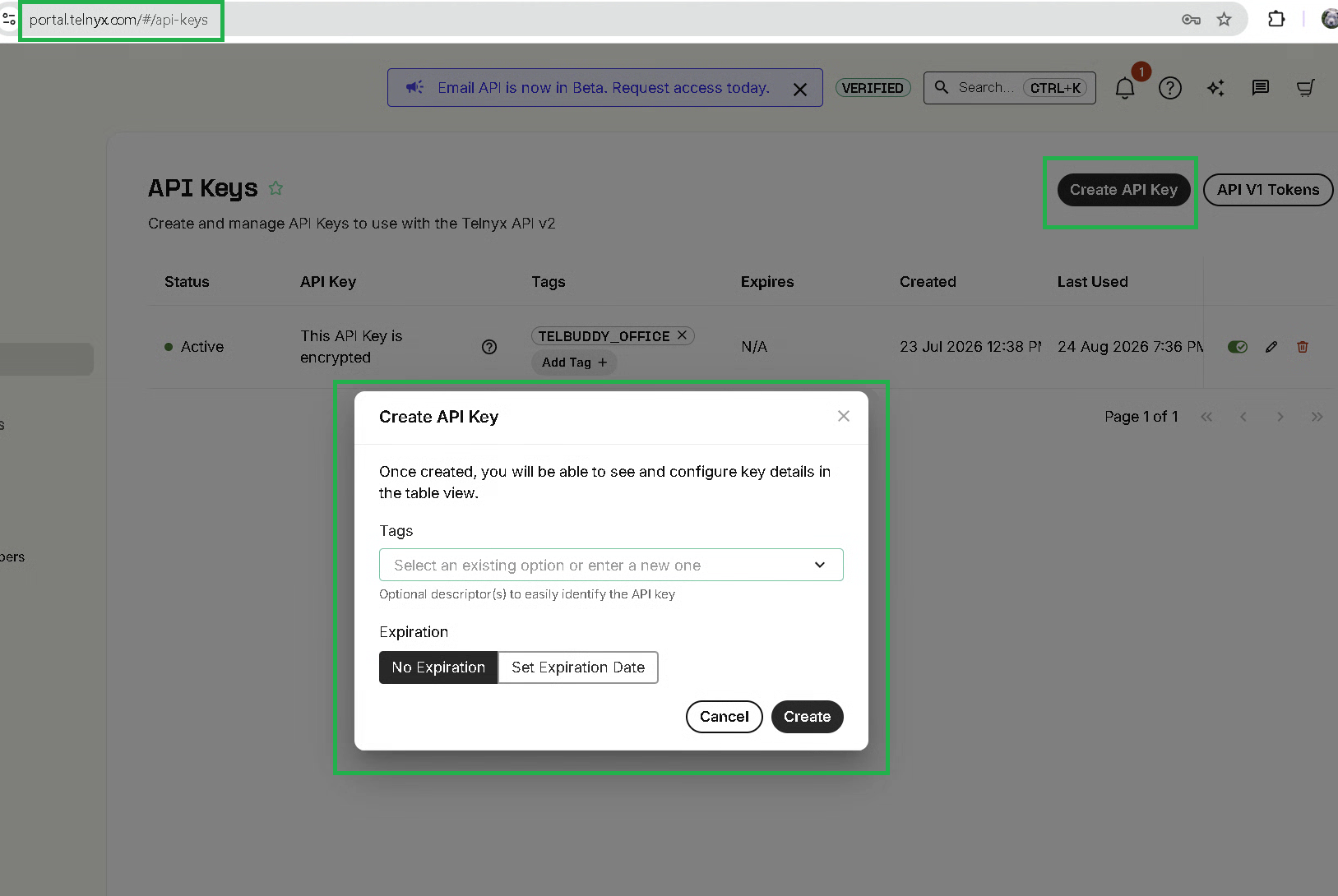
Task: Expand Tags combo box chevron
Action: pyautogui.click(x=820, y=565)
